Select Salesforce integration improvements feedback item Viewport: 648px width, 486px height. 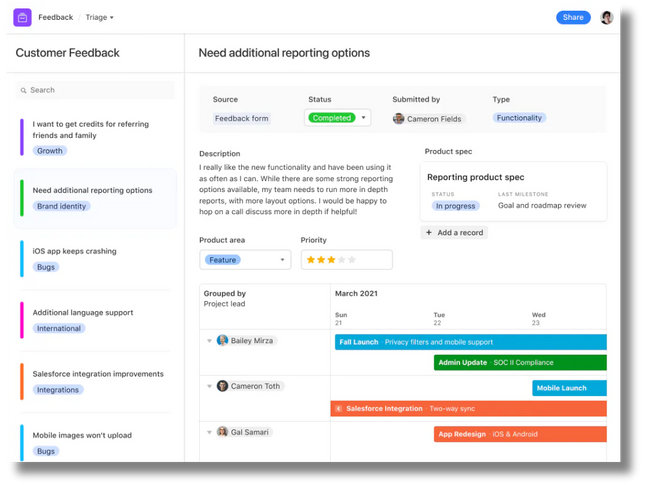pyautogui.click(x=97, y=374)
